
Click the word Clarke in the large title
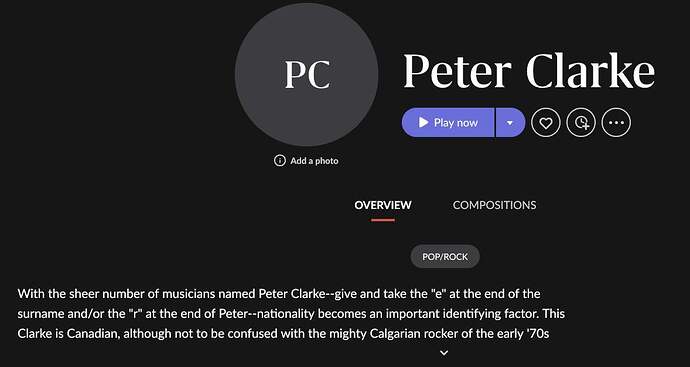coord(591,71)
